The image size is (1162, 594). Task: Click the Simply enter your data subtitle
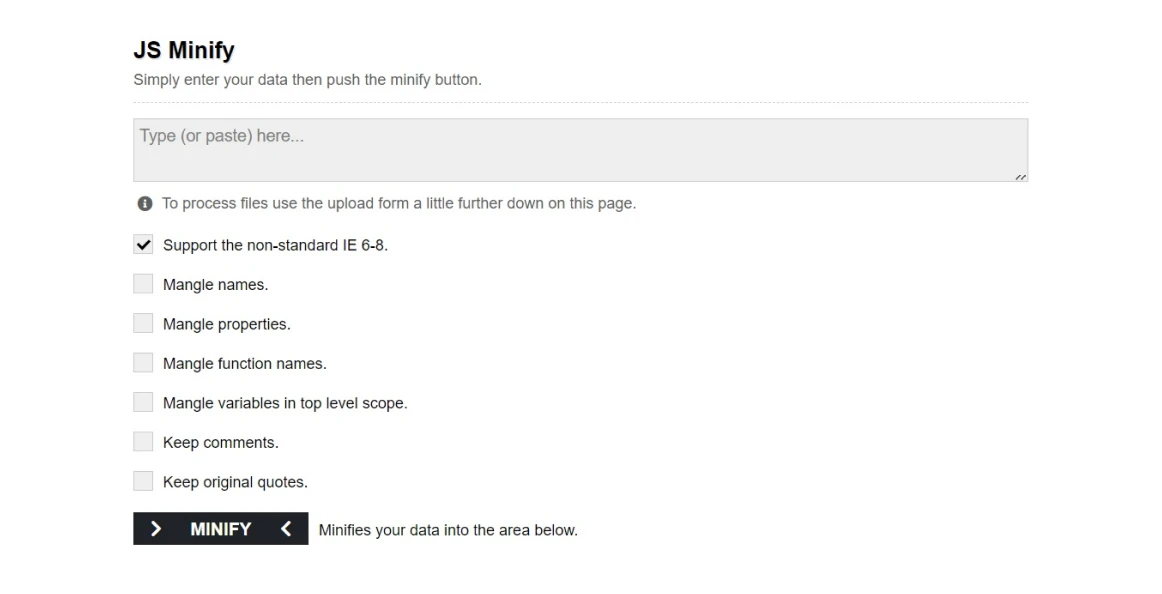point(307,79)
